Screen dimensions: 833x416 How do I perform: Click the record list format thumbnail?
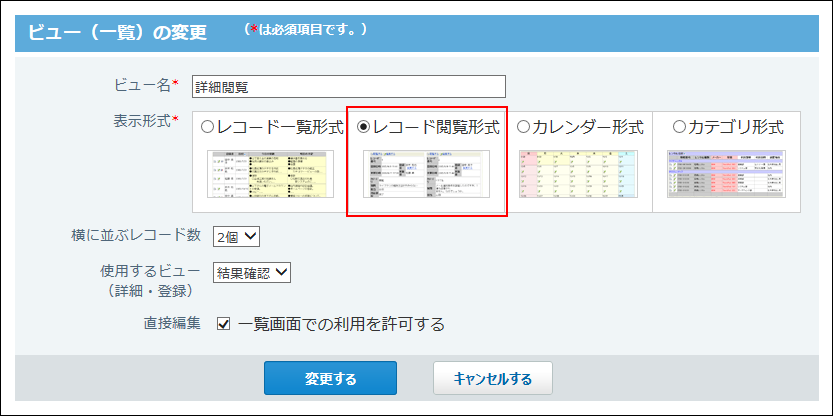coord(270,174)
